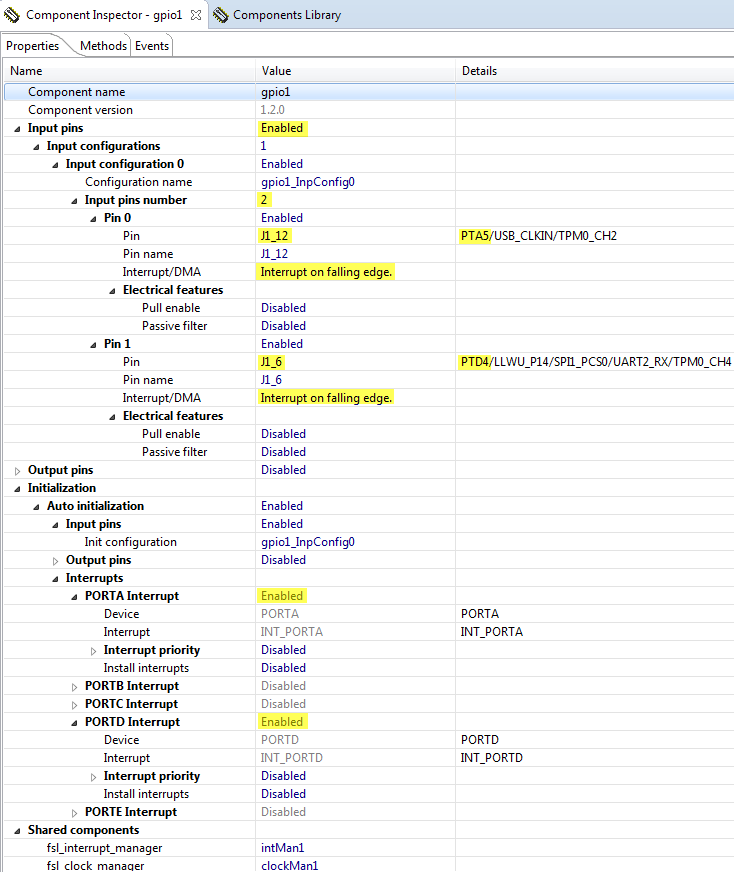Edit Configuration name value gpio1_InpConfig0
The image size is (734, 872).
tap(308, 182)
